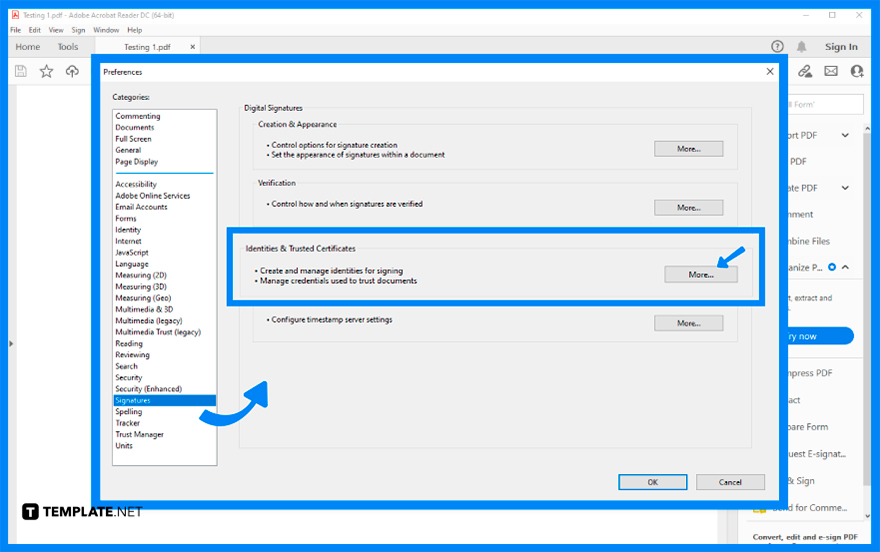Select Identity category

(128, 230)
